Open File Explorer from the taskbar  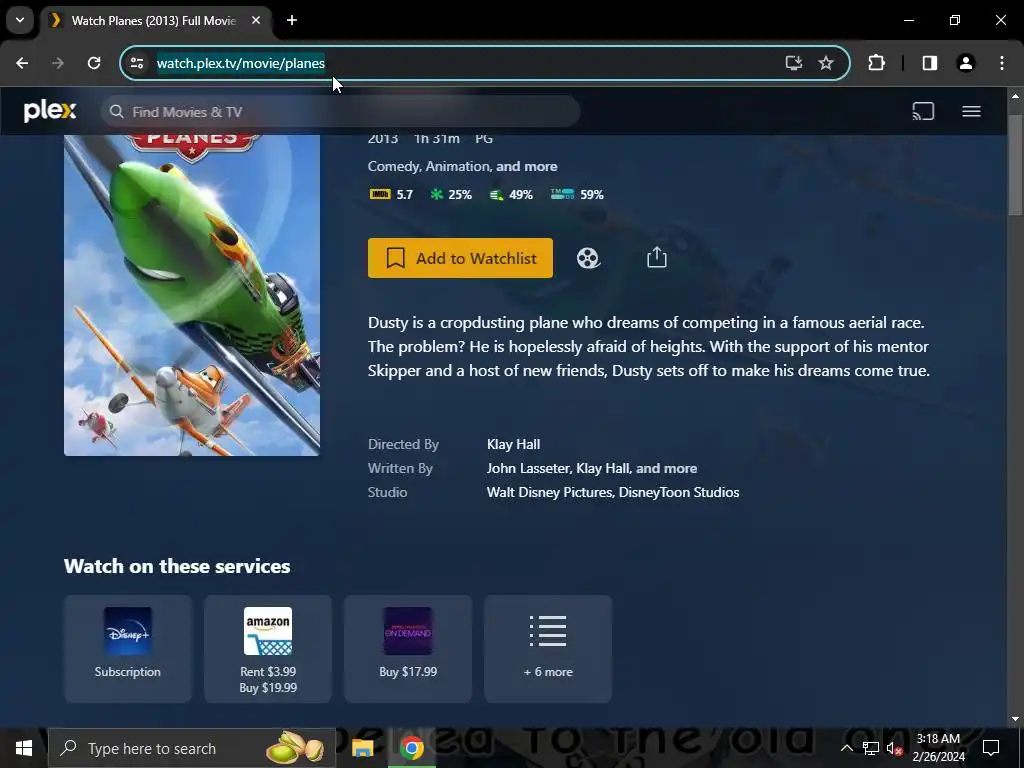[362, 748]
